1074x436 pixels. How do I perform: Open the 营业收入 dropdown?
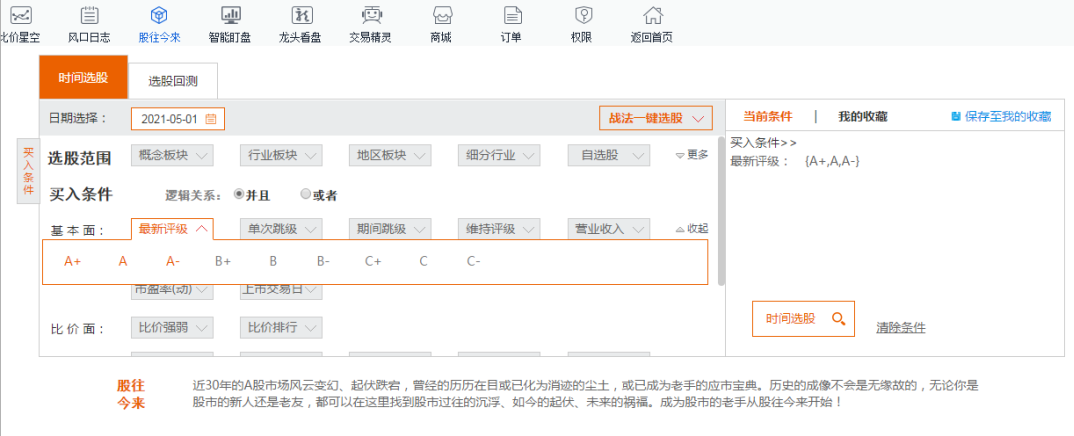[x=608, y=229]
